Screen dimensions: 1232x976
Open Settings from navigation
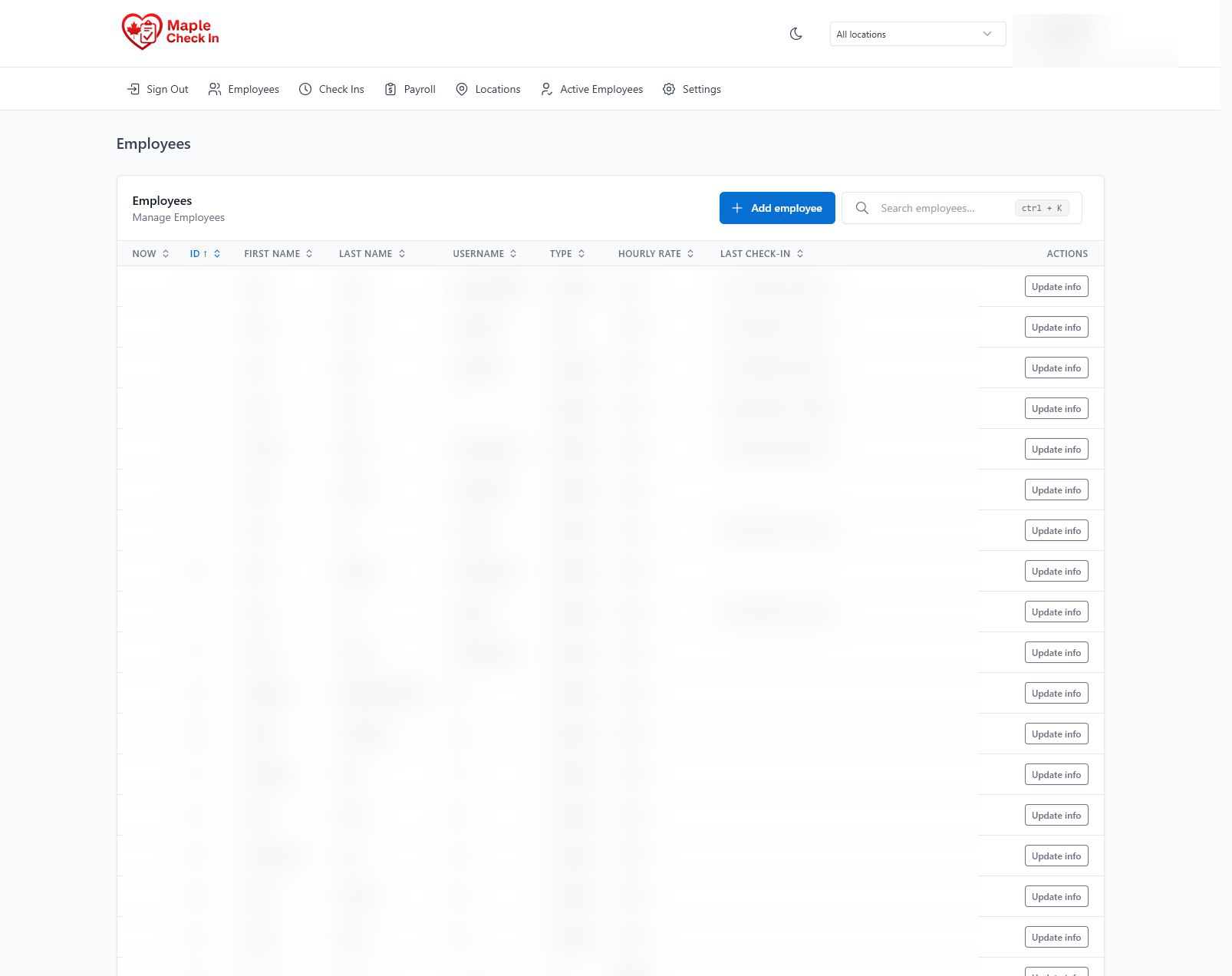[691, 89]
